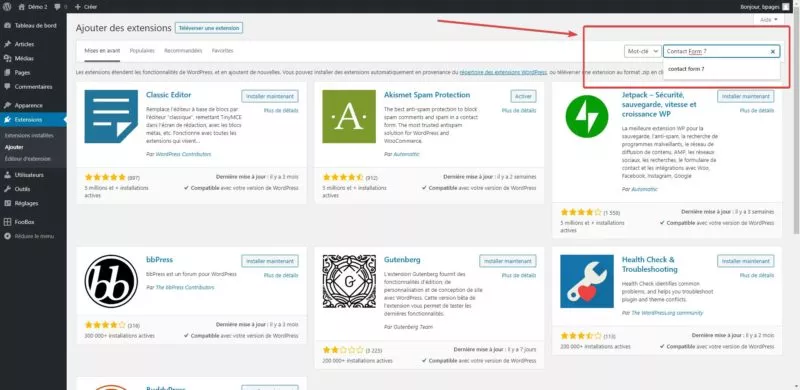Switch to Populaires tab
This screenshot has width=800, height=390.
[142, 51]
